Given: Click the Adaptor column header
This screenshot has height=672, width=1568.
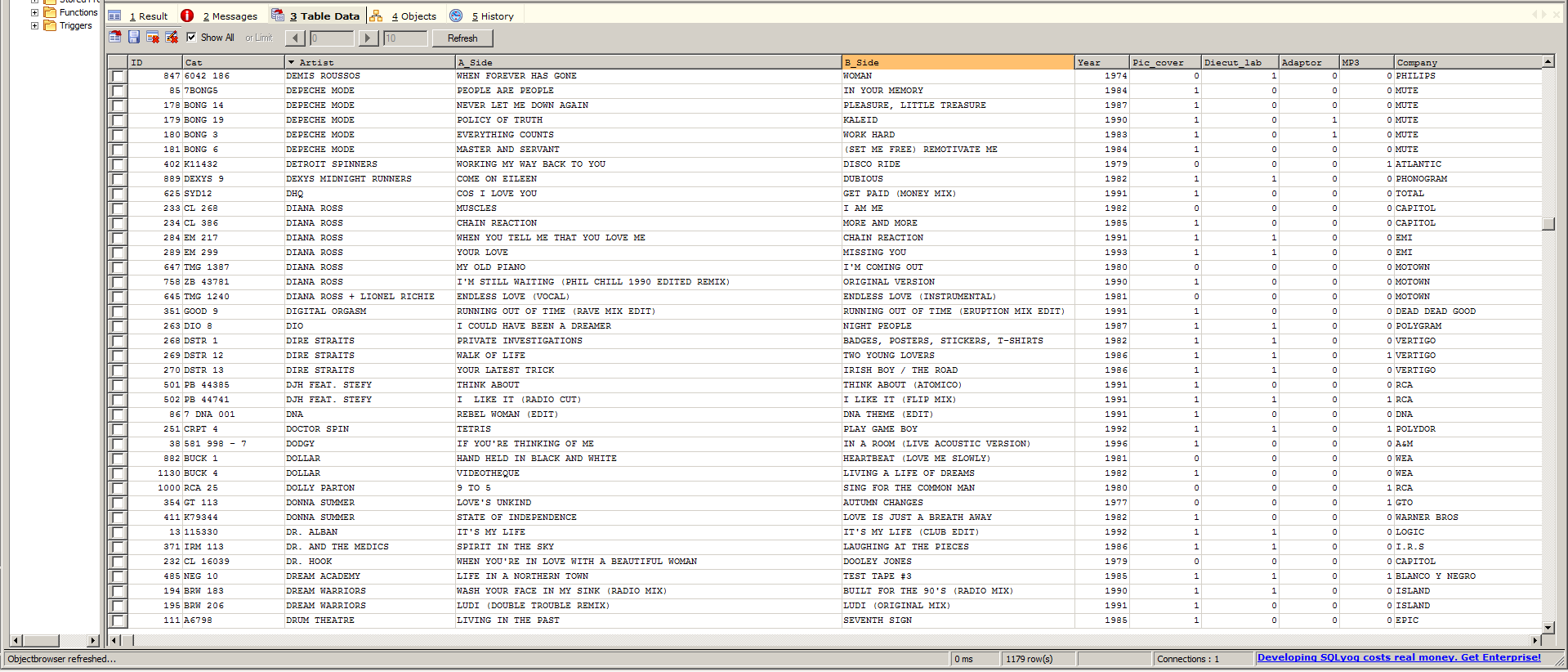Looking at the screenshot, I should coord(1309,62).
